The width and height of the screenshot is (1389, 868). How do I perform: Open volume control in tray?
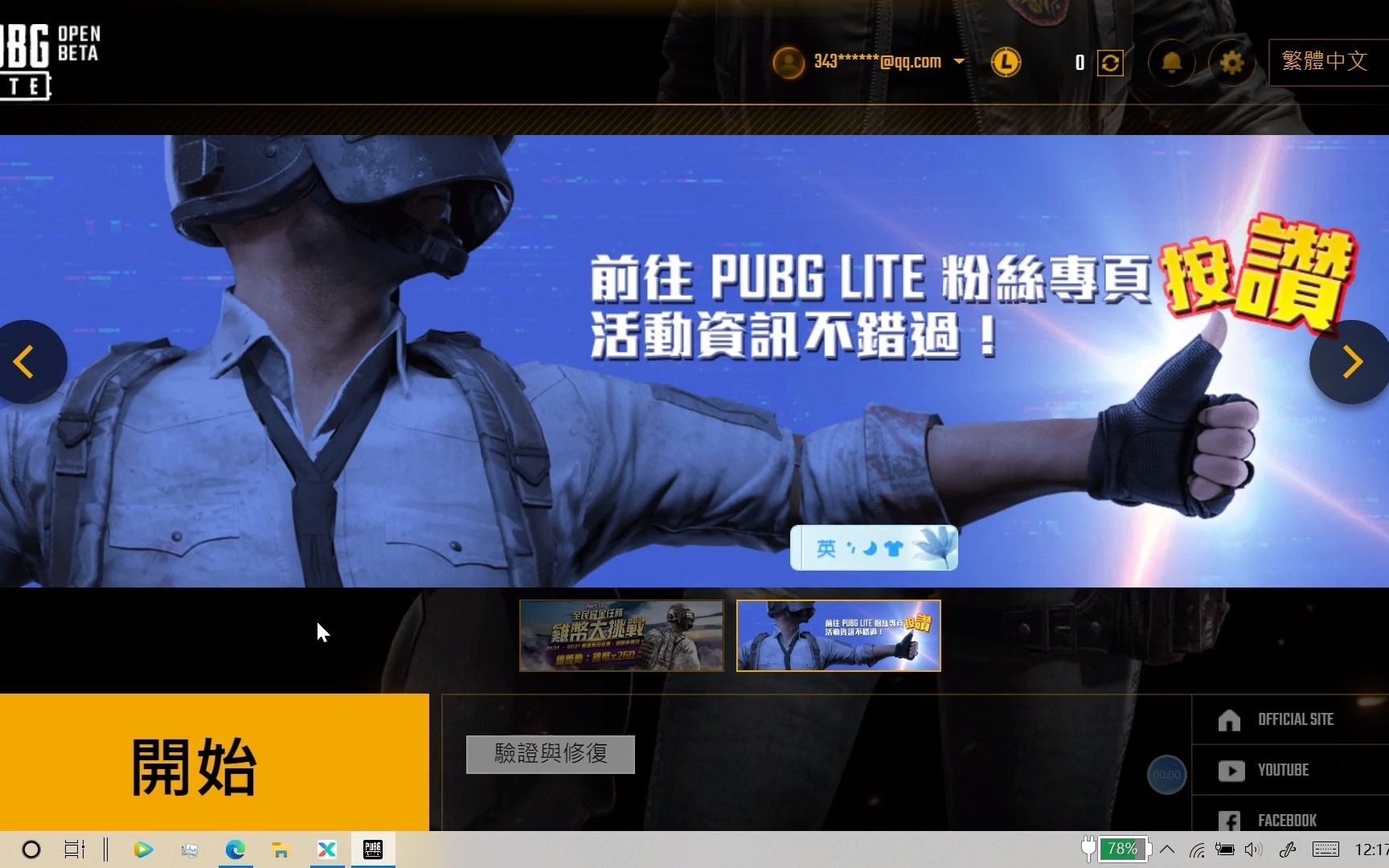coord(1252,850)
